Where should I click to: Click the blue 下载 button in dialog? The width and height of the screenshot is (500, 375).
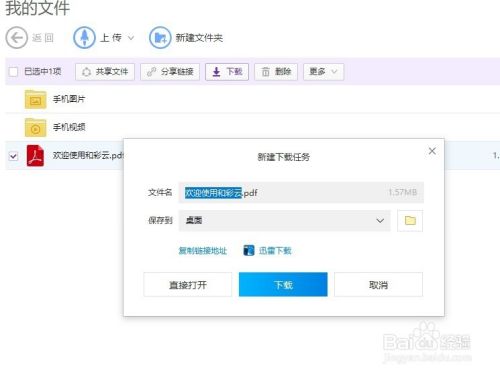coord(283,285)
